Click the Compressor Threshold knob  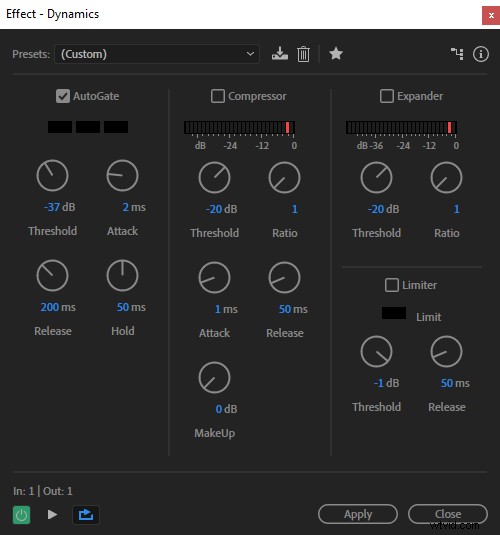(214, 177)
